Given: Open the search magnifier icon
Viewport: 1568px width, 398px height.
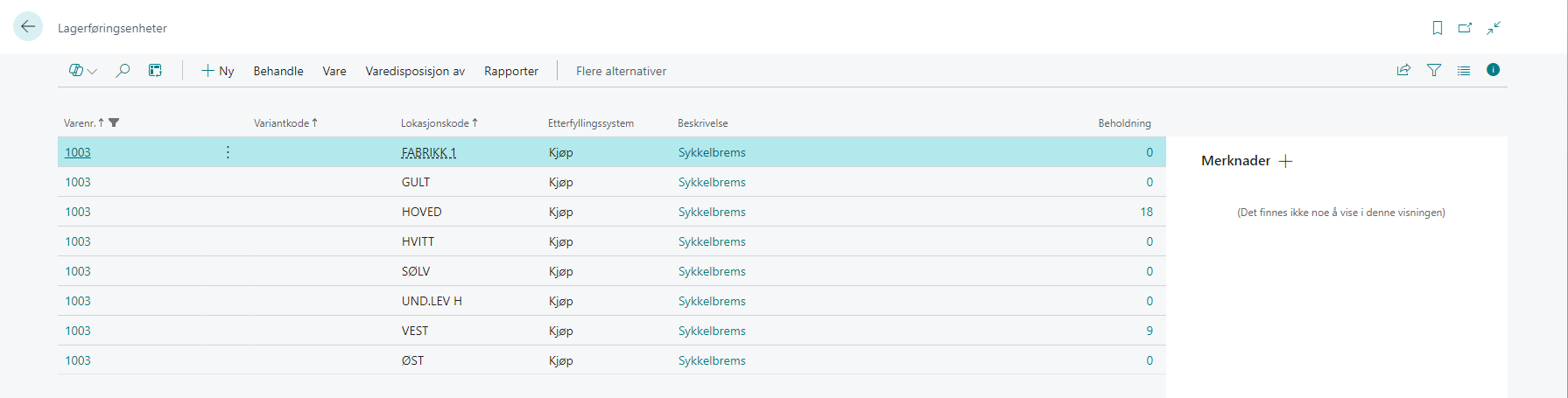Looking at the screenshot, I should tap(123, 71).
